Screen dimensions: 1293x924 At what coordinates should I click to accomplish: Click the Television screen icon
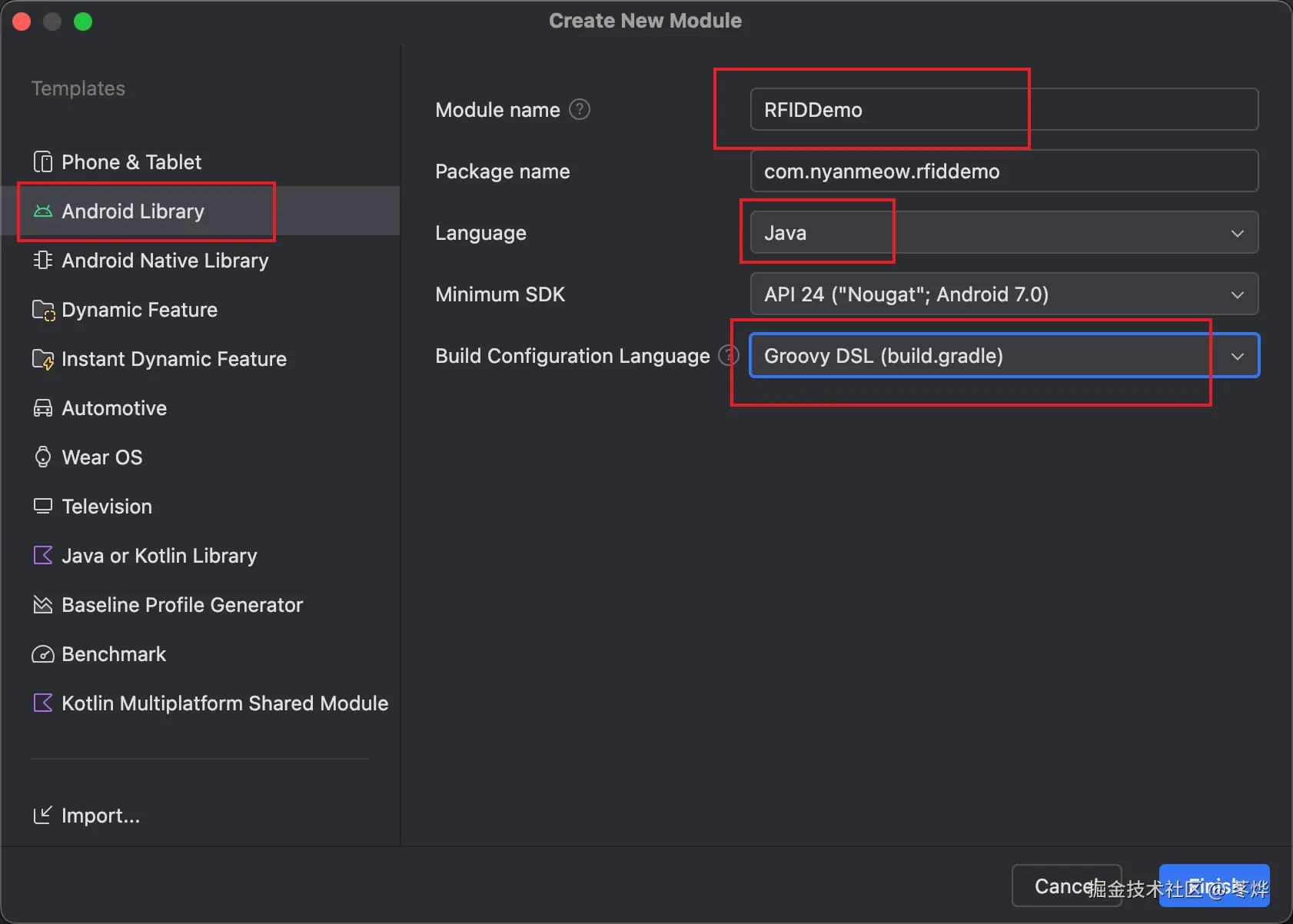43,507
